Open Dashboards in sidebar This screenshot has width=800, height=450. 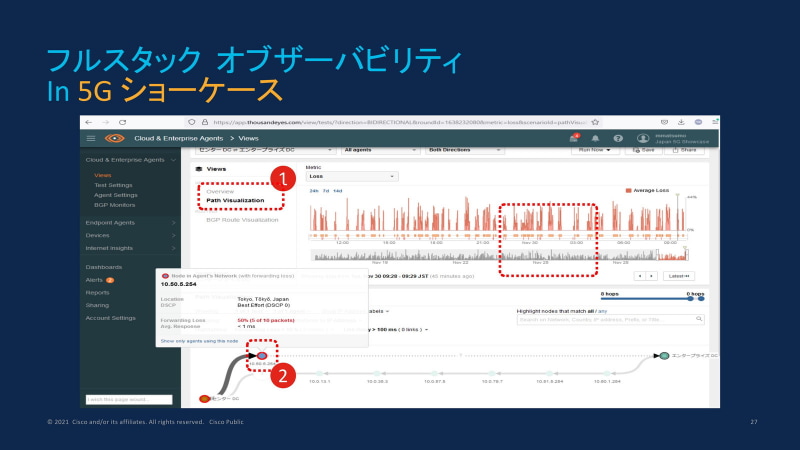104,267
